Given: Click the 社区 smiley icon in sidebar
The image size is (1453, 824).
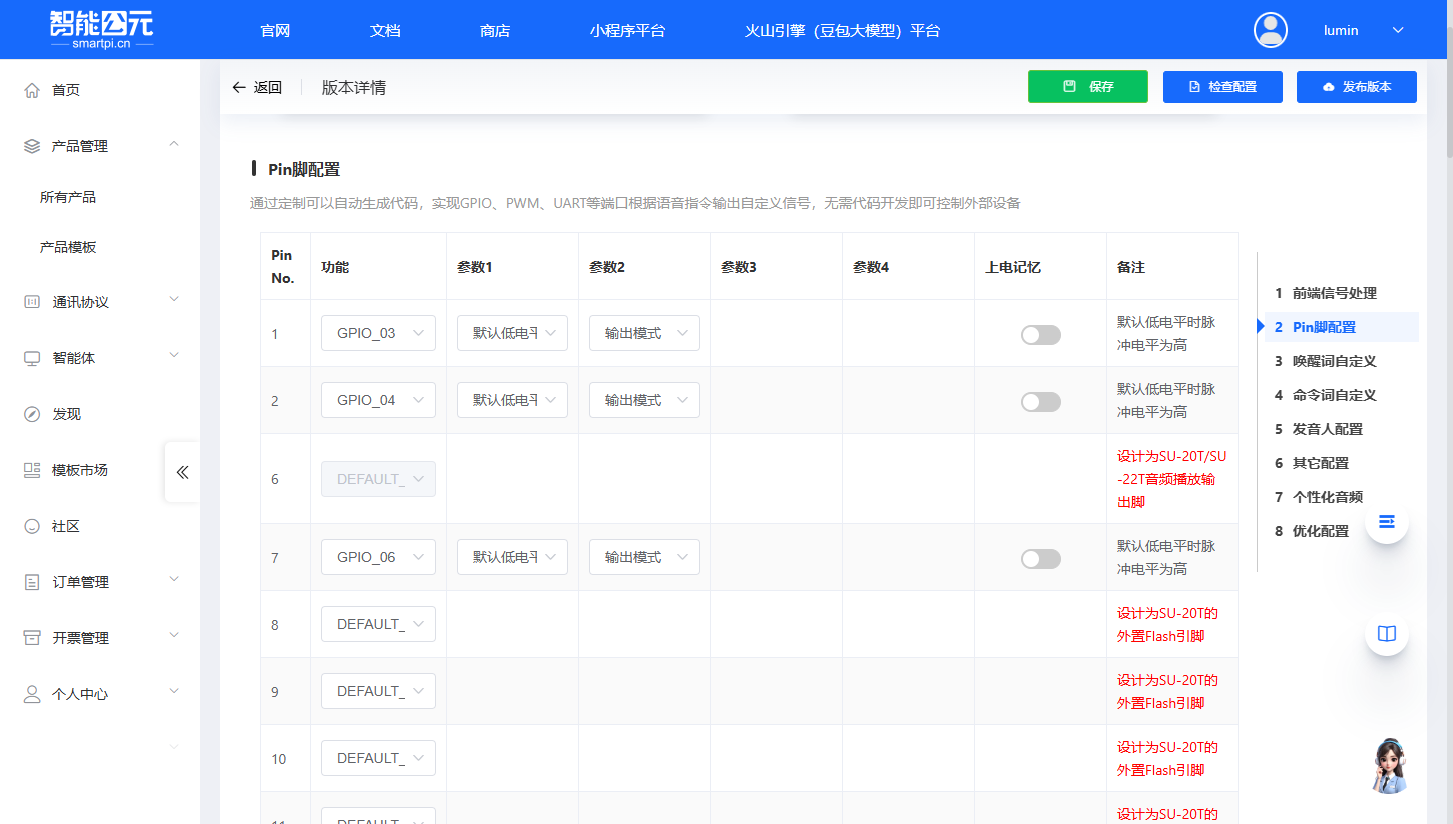Looking at the screenshot, I should [x=32, y=526].
